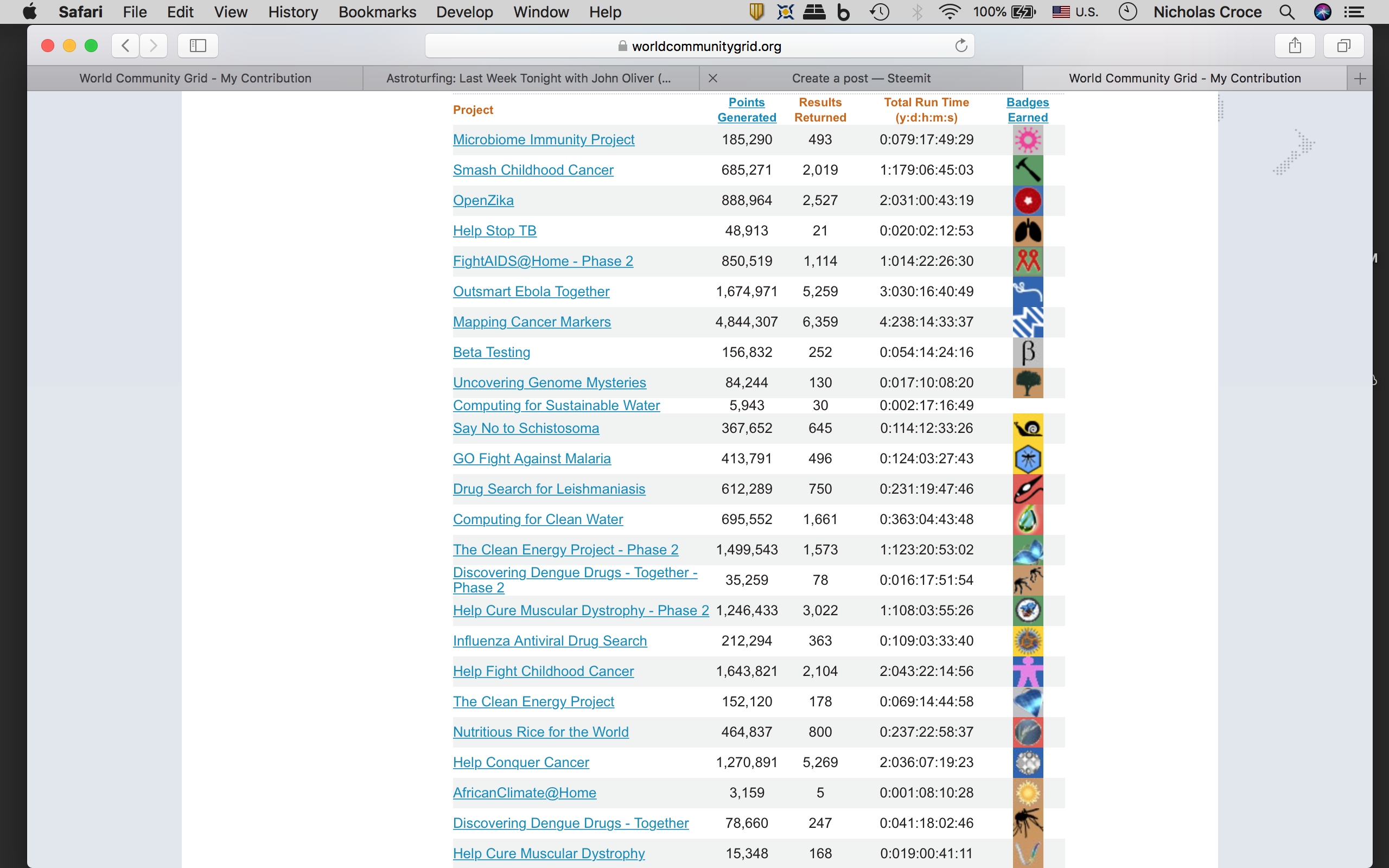The height and width of the screenshot is (868, 1389).
Task: Click the Say No to Schistosoma snail badge
Action: 1028,428
